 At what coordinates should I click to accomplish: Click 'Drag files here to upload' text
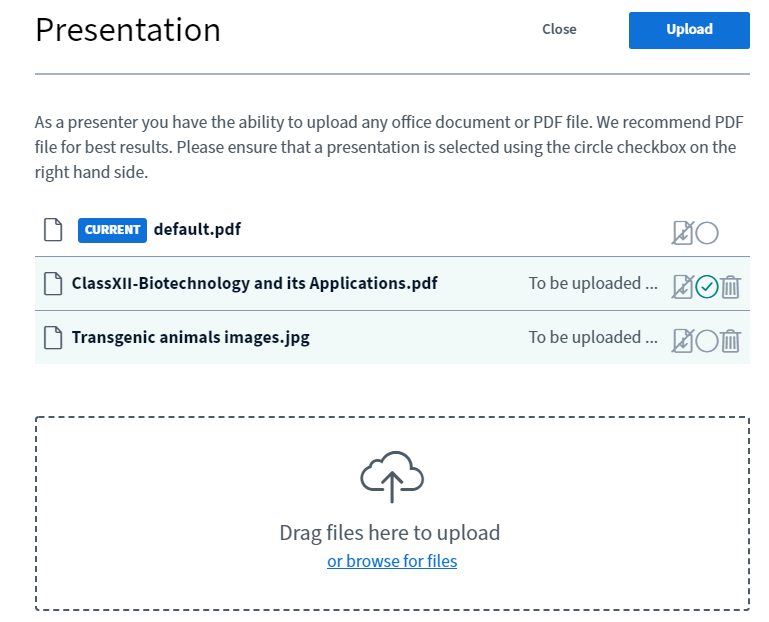[390, 533]
